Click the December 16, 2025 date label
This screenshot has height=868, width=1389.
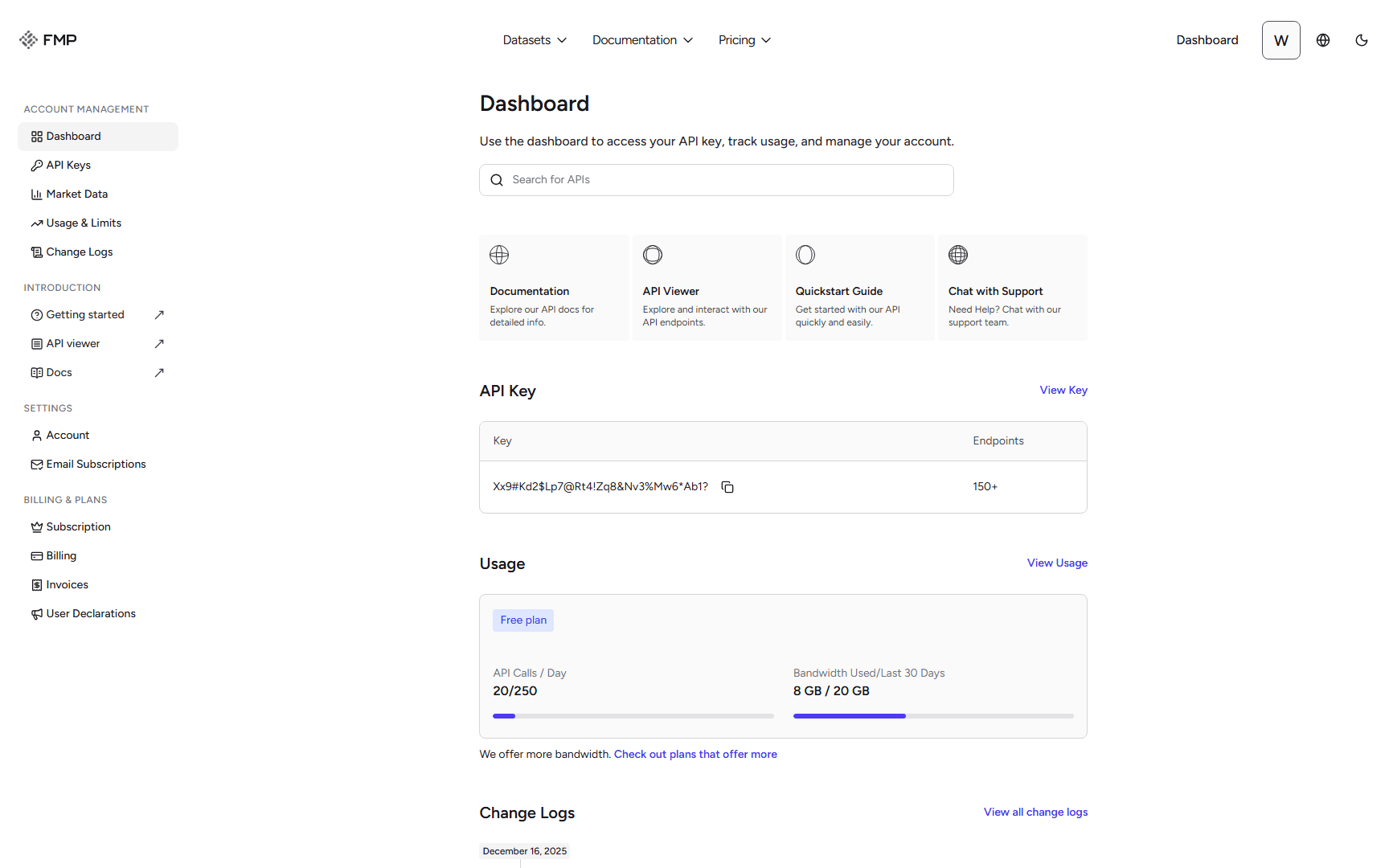click(525, 851)
